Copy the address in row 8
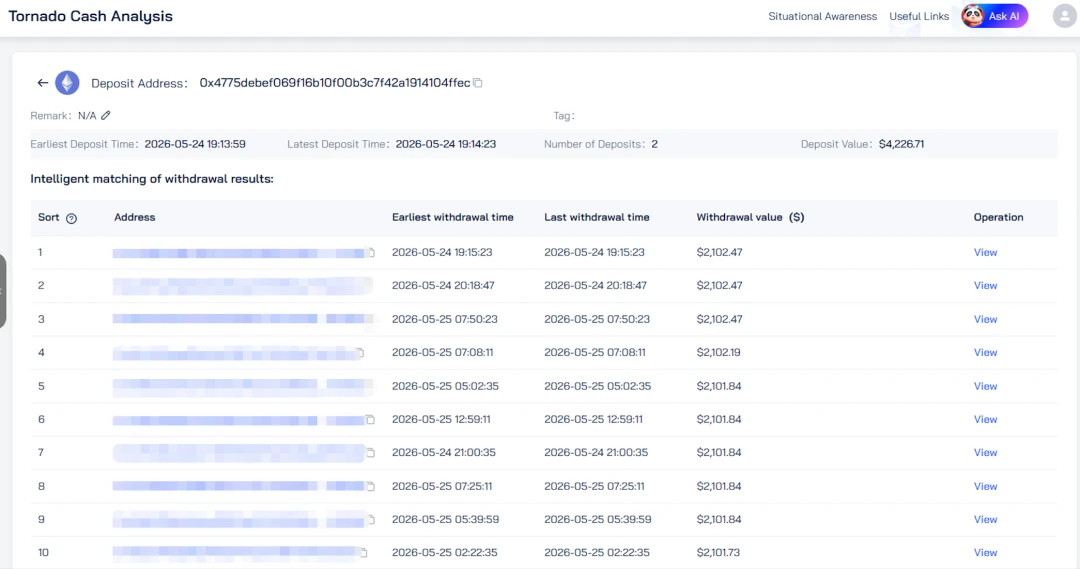 coord(371,486)
